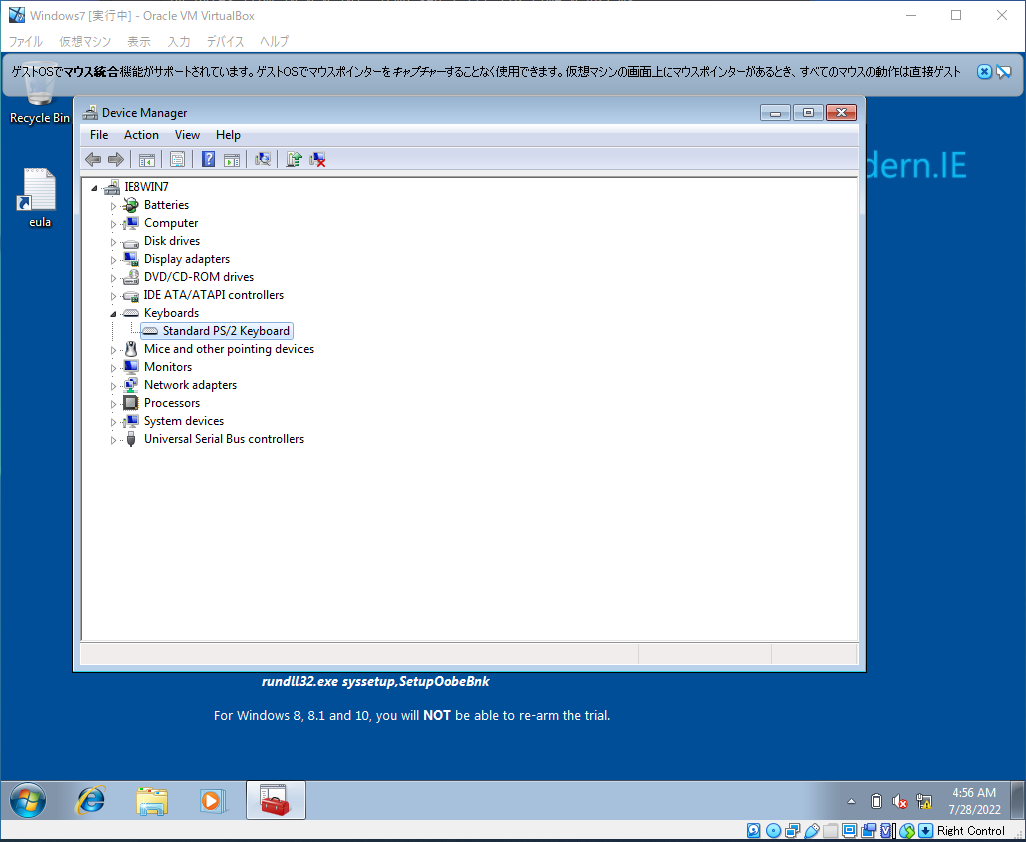This screenshot has width=1026, height=842.
Task: Click the Device Manager toolbox taskbar button
Action: click(275, 800)
